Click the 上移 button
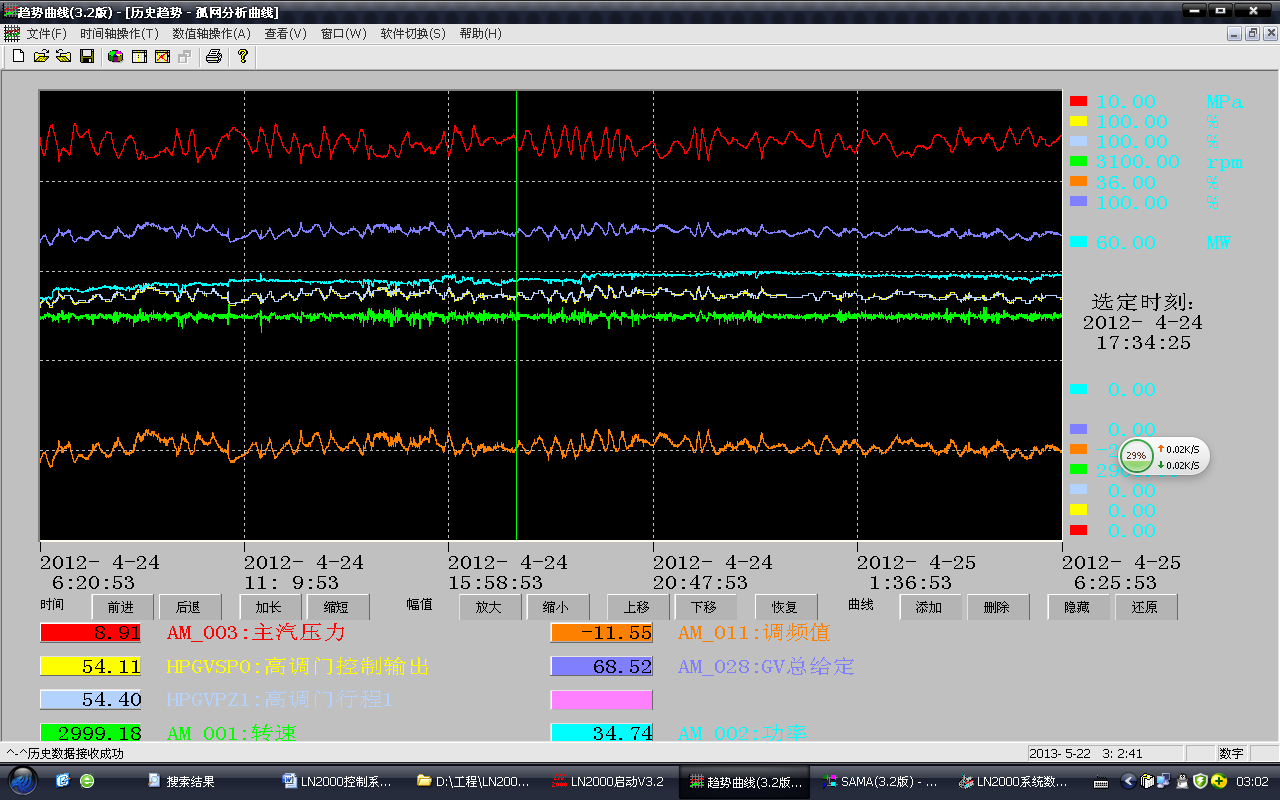 coord(638,607)
